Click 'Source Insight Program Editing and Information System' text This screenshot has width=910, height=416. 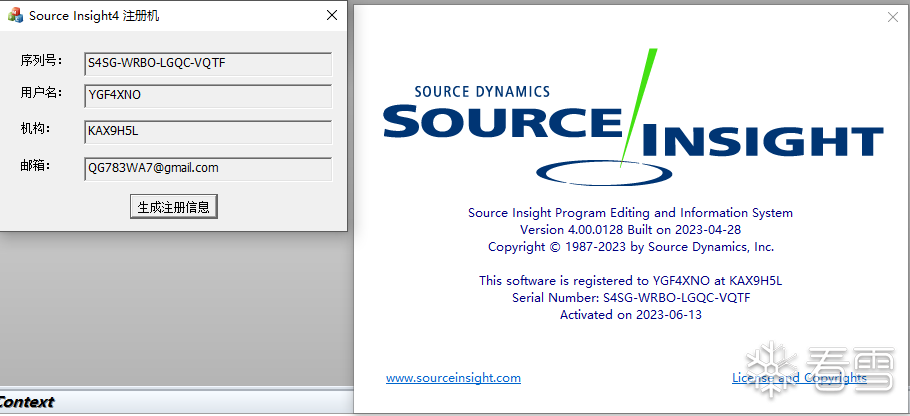630,212
